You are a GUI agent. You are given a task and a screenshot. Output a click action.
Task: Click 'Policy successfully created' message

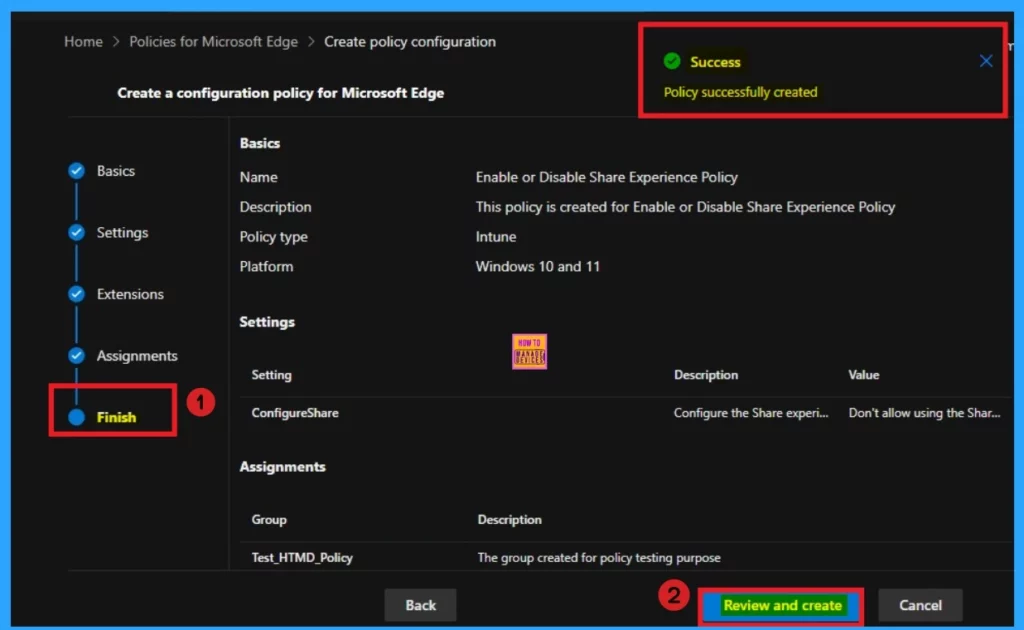coord(740,92)
